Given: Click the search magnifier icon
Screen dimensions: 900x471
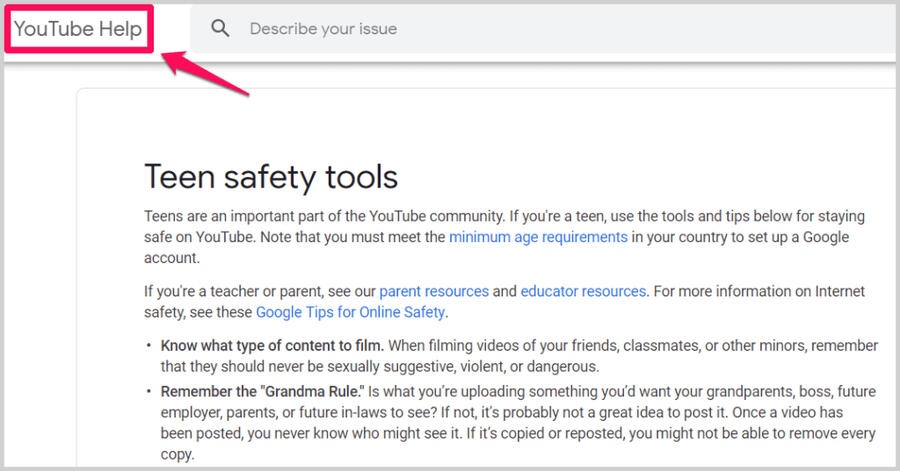Looking at the screenshot, I should click(x=220, y=28).
